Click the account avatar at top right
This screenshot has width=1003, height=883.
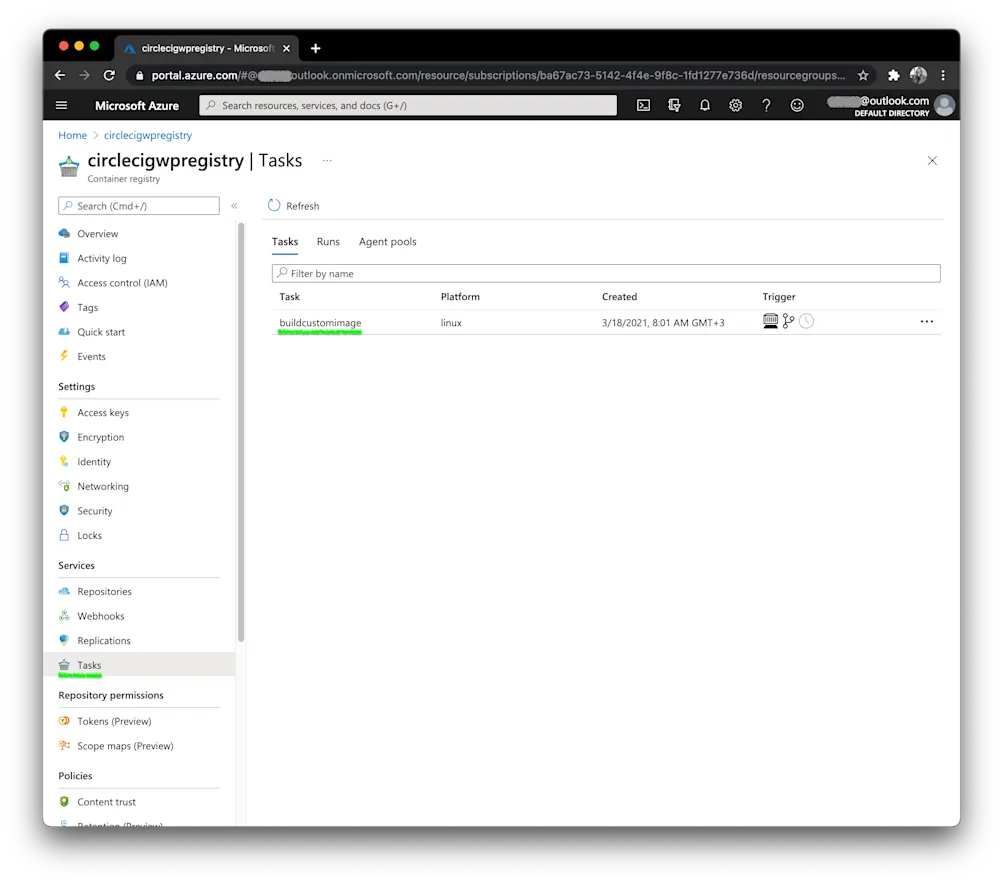pos(944,106)
